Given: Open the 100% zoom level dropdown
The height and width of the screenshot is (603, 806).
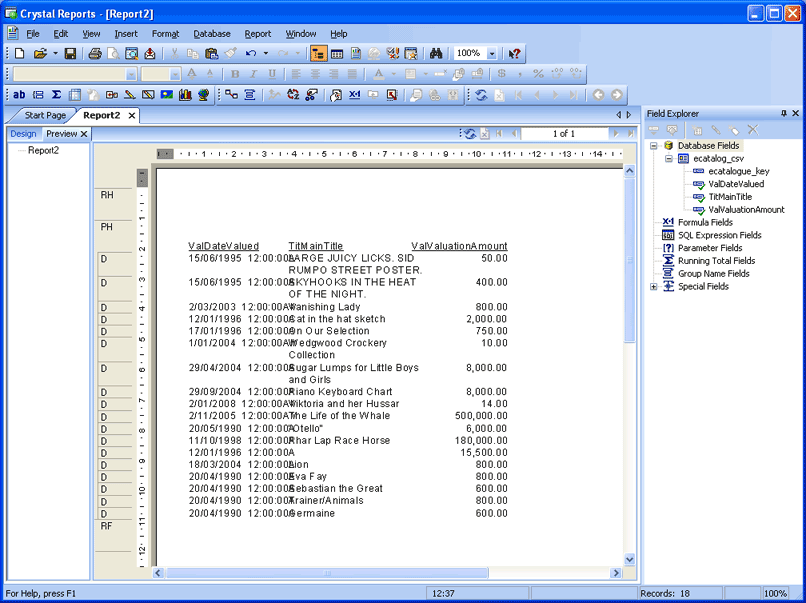Looking at the screenshot, I should [490, 54].
